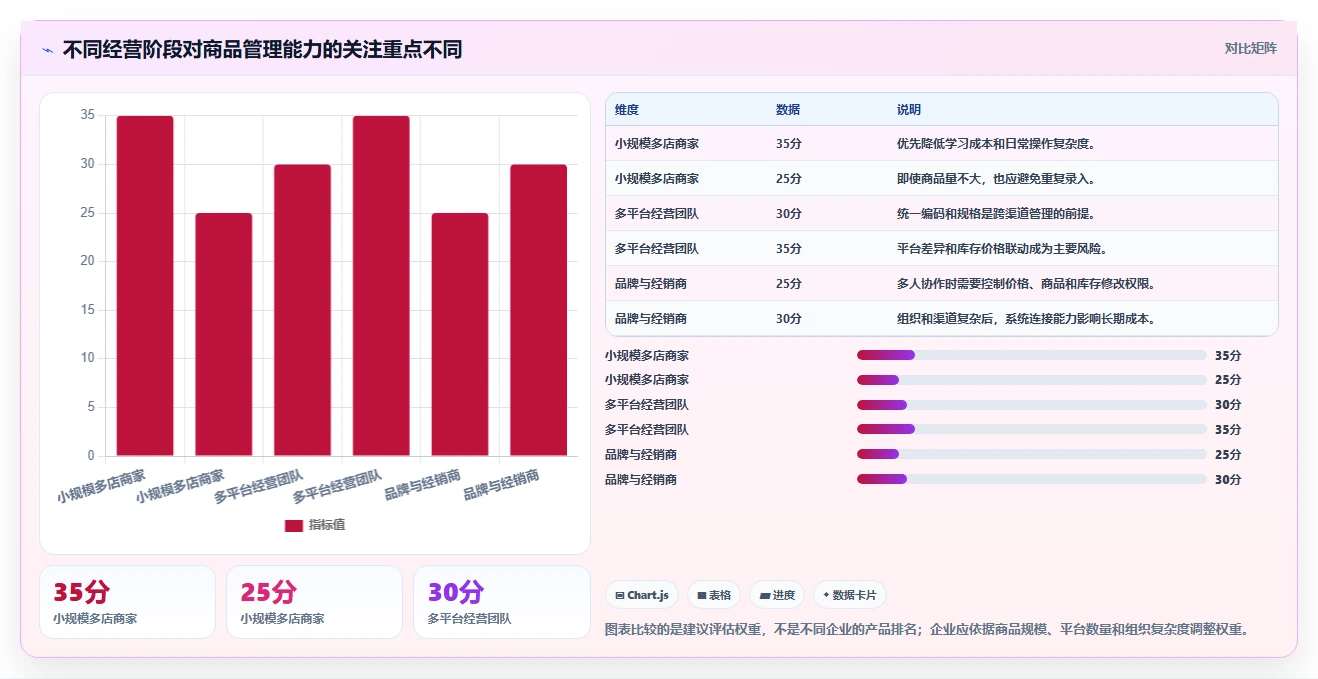Click the 品牌与经销商 chart bar reaching 30
This screenshot has width=1318, height=679.
[539, 310]
